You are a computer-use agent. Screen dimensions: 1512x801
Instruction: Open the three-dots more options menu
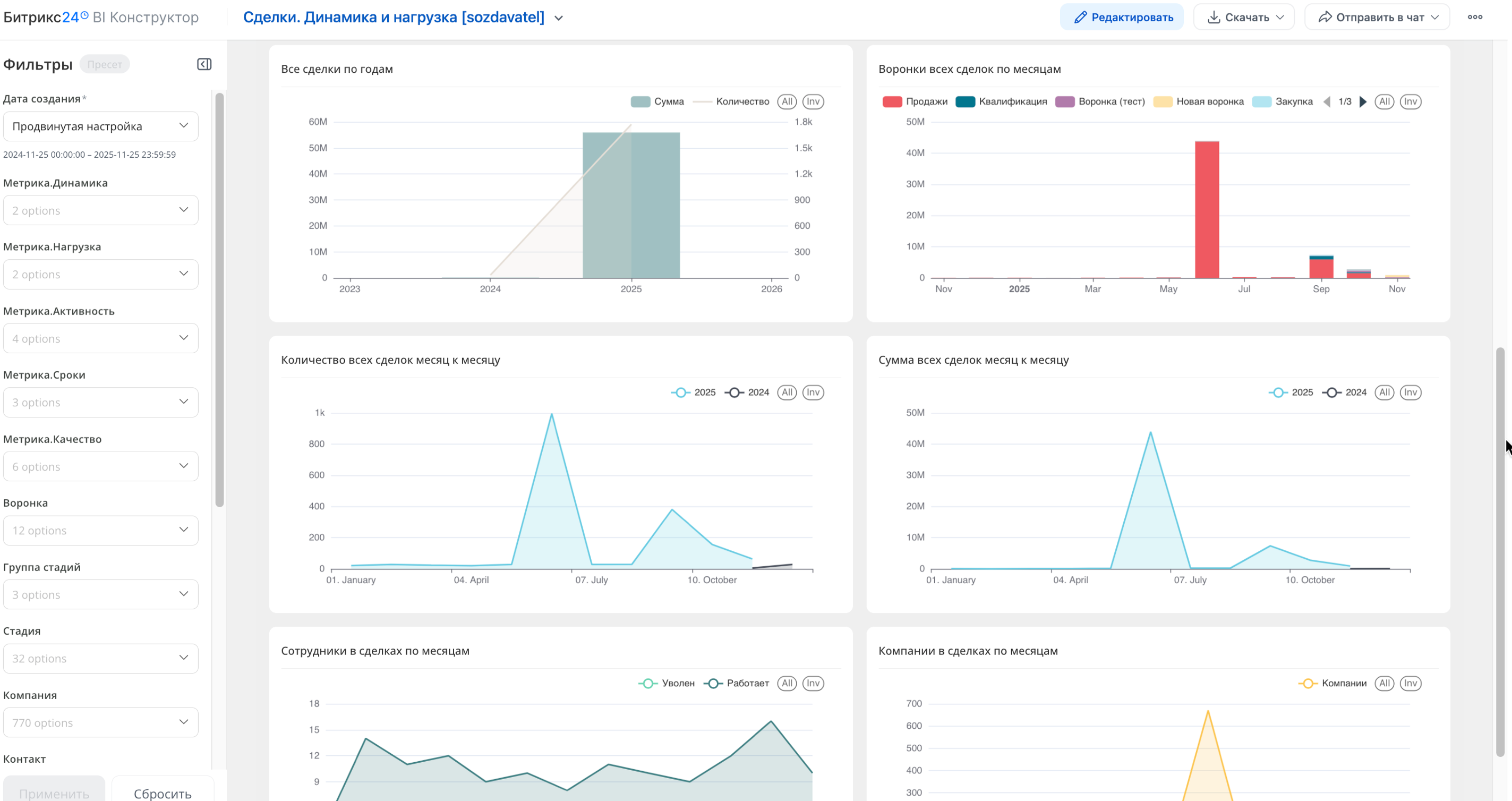[1474, 17]
